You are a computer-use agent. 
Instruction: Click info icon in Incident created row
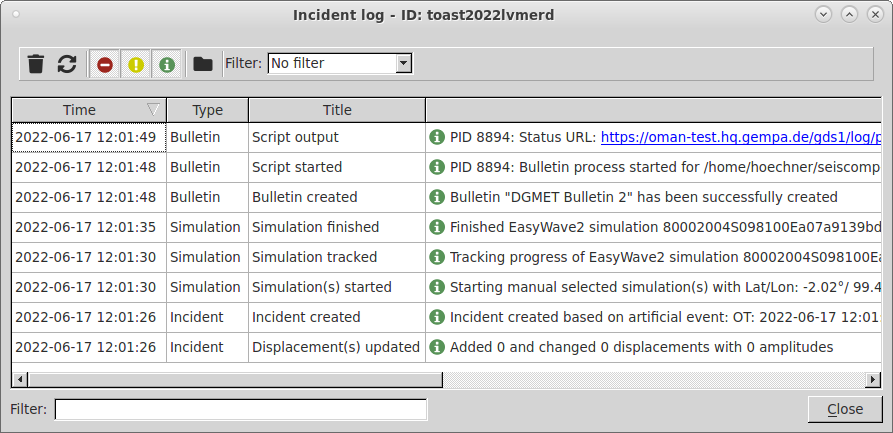(437, 317)
